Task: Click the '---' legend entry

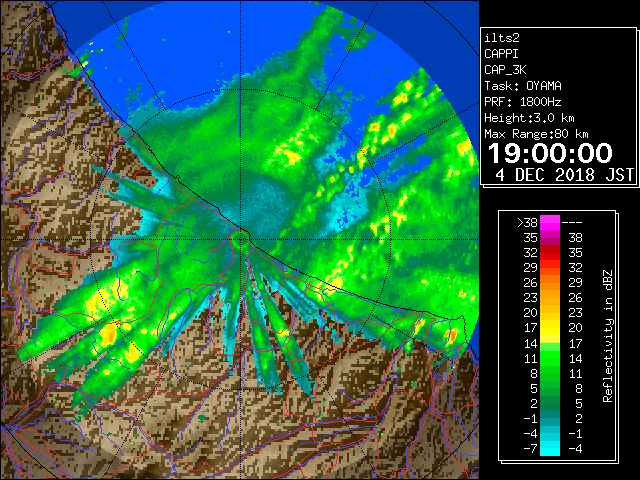Action: (572, 223)
